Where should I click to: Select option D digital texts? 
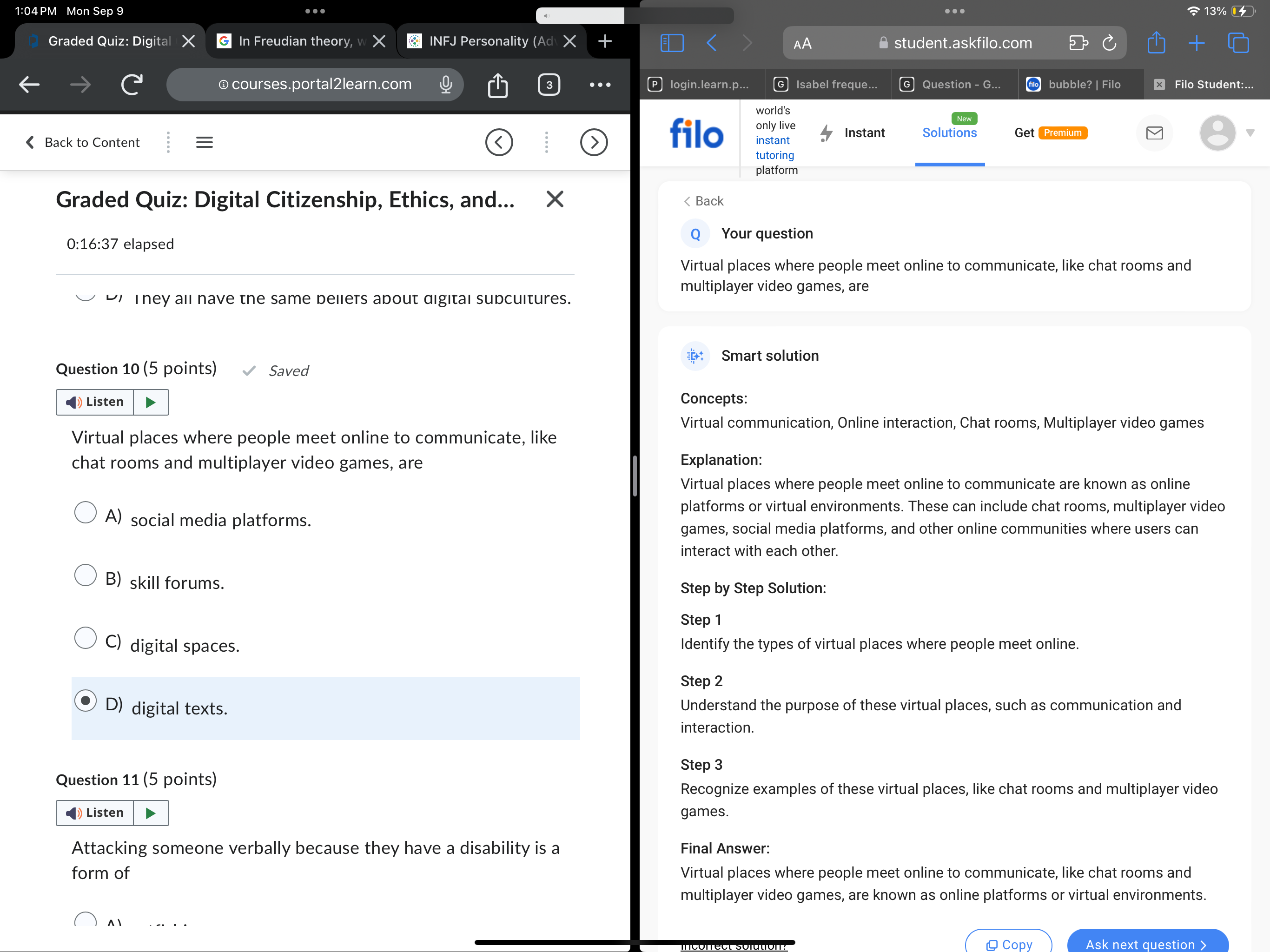(x=86, y=701)
